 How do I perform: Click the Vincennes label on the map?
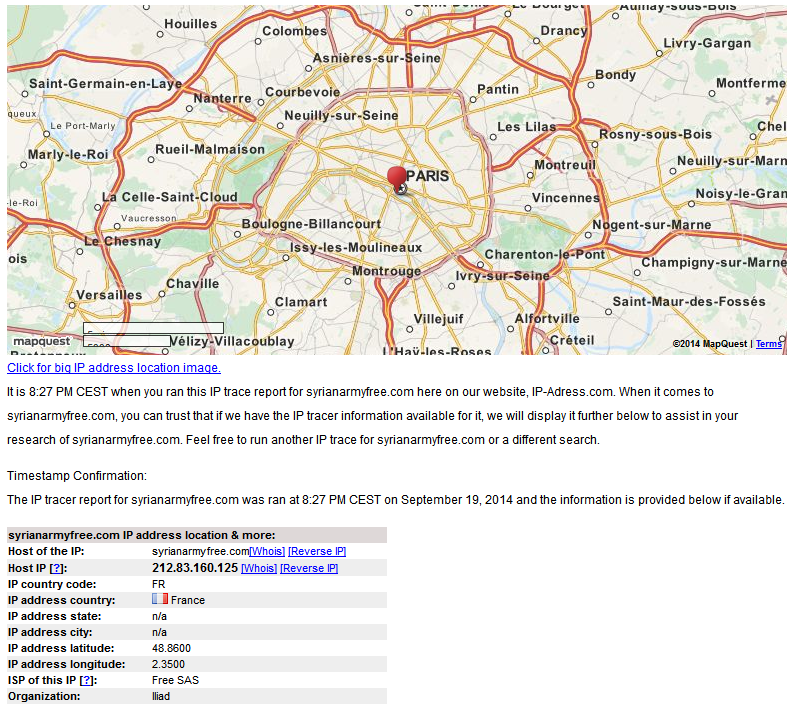(x=566, y=198)
